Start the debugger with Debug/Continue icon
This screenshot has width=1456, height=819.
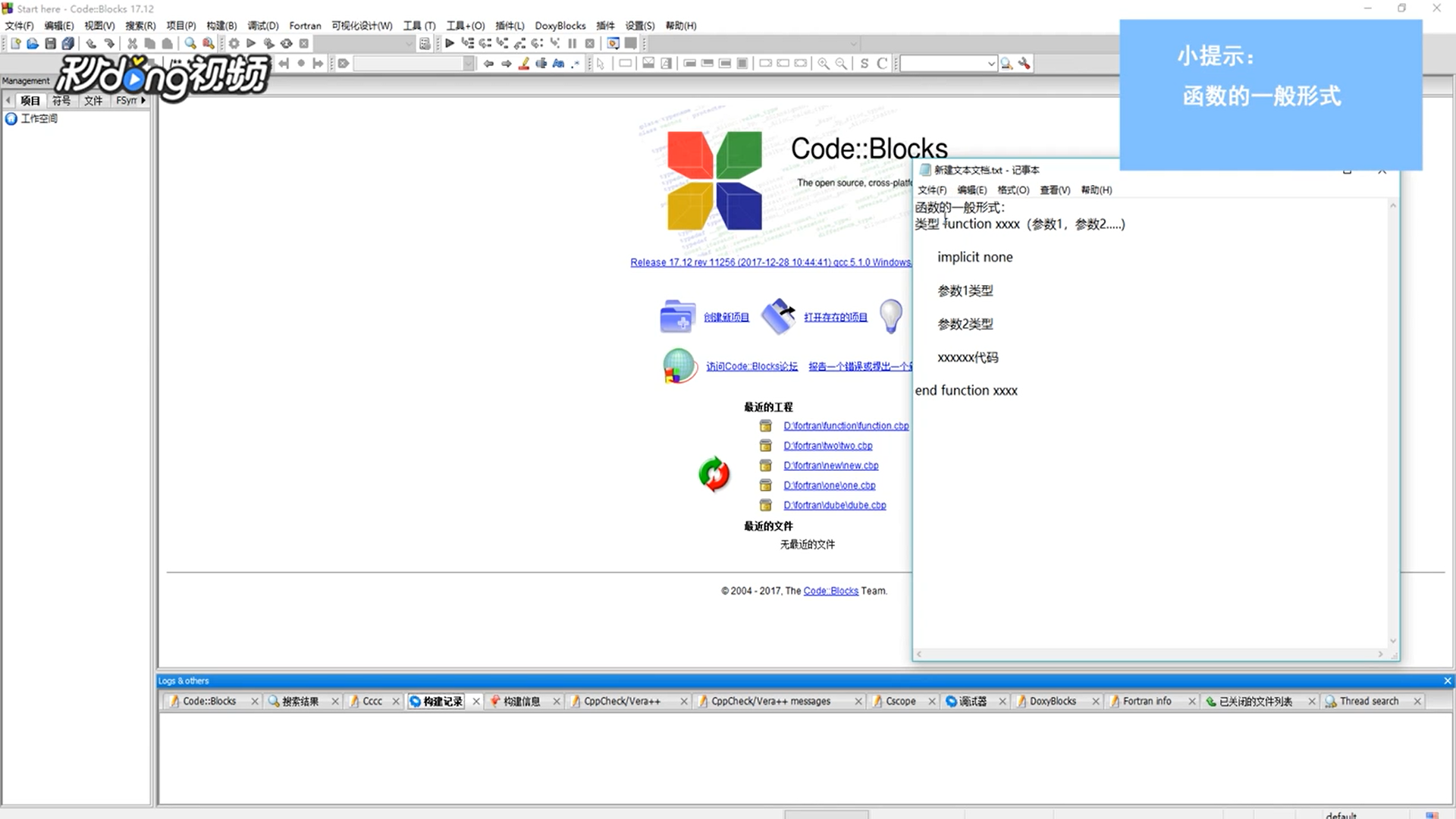pos(450,44)
